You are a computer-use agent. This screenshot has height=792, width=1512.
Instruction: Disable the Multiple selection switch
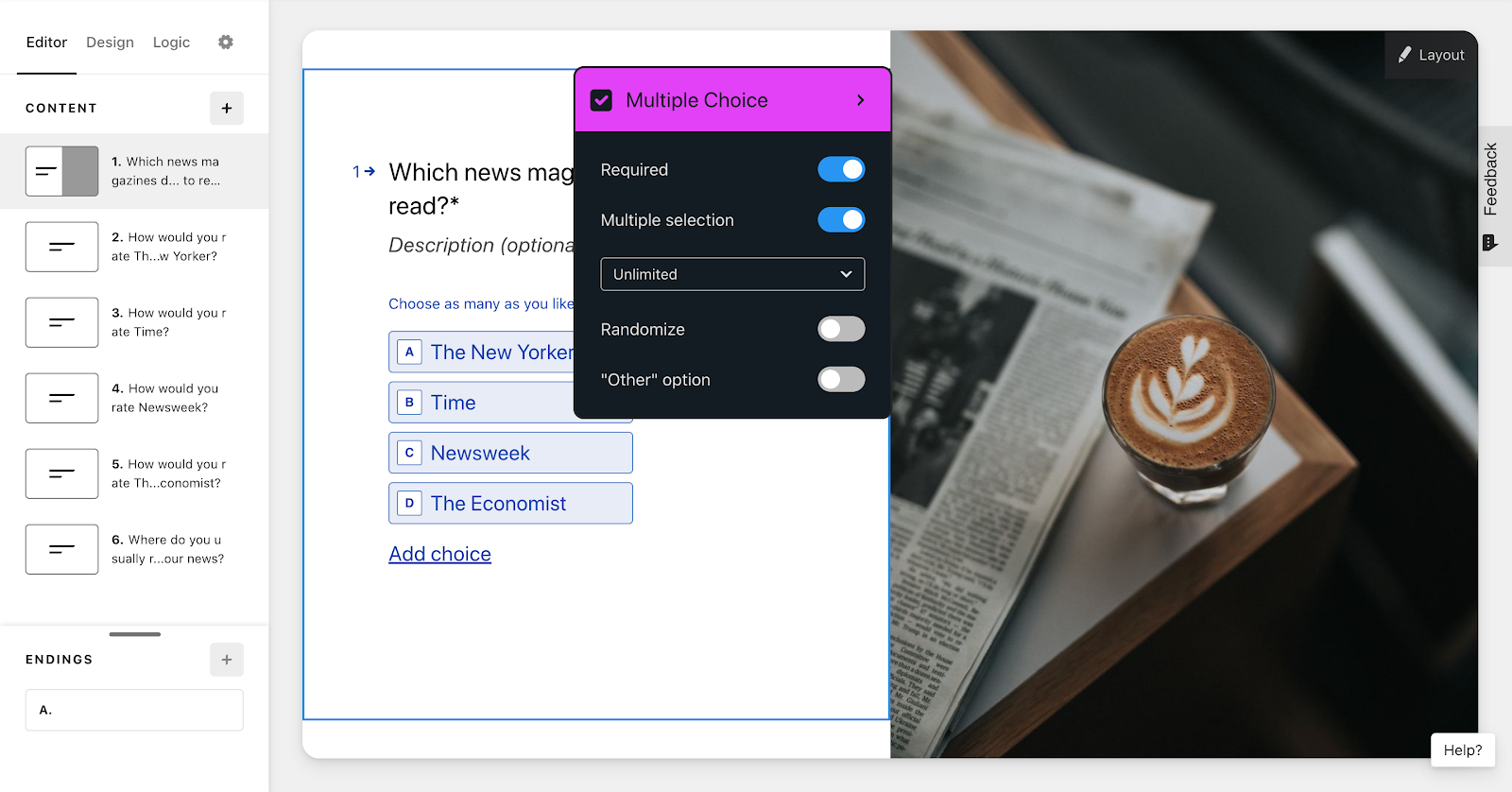(x=841, y=220)
